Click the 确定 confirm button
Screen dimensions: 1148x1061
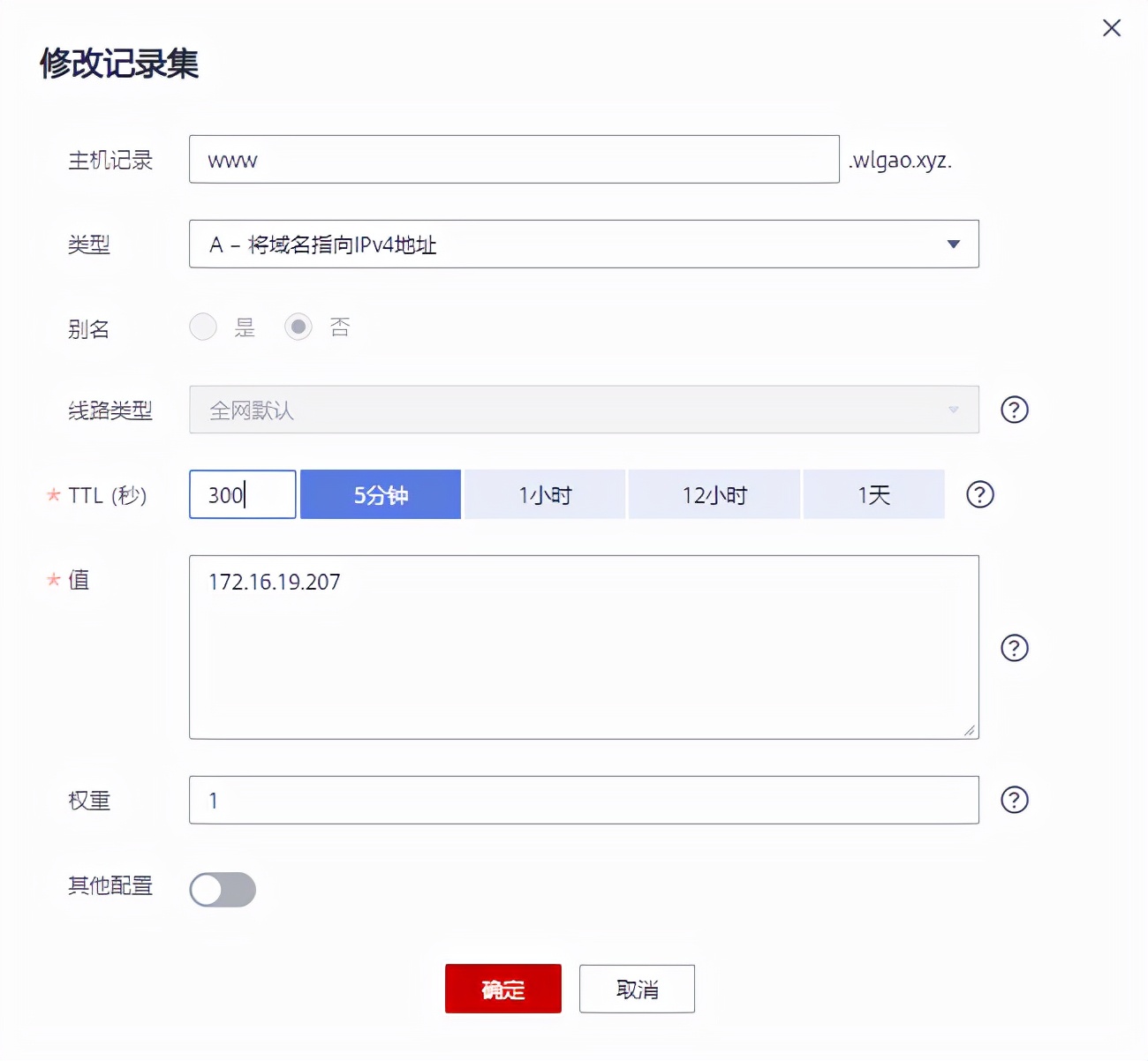[502, 989]
